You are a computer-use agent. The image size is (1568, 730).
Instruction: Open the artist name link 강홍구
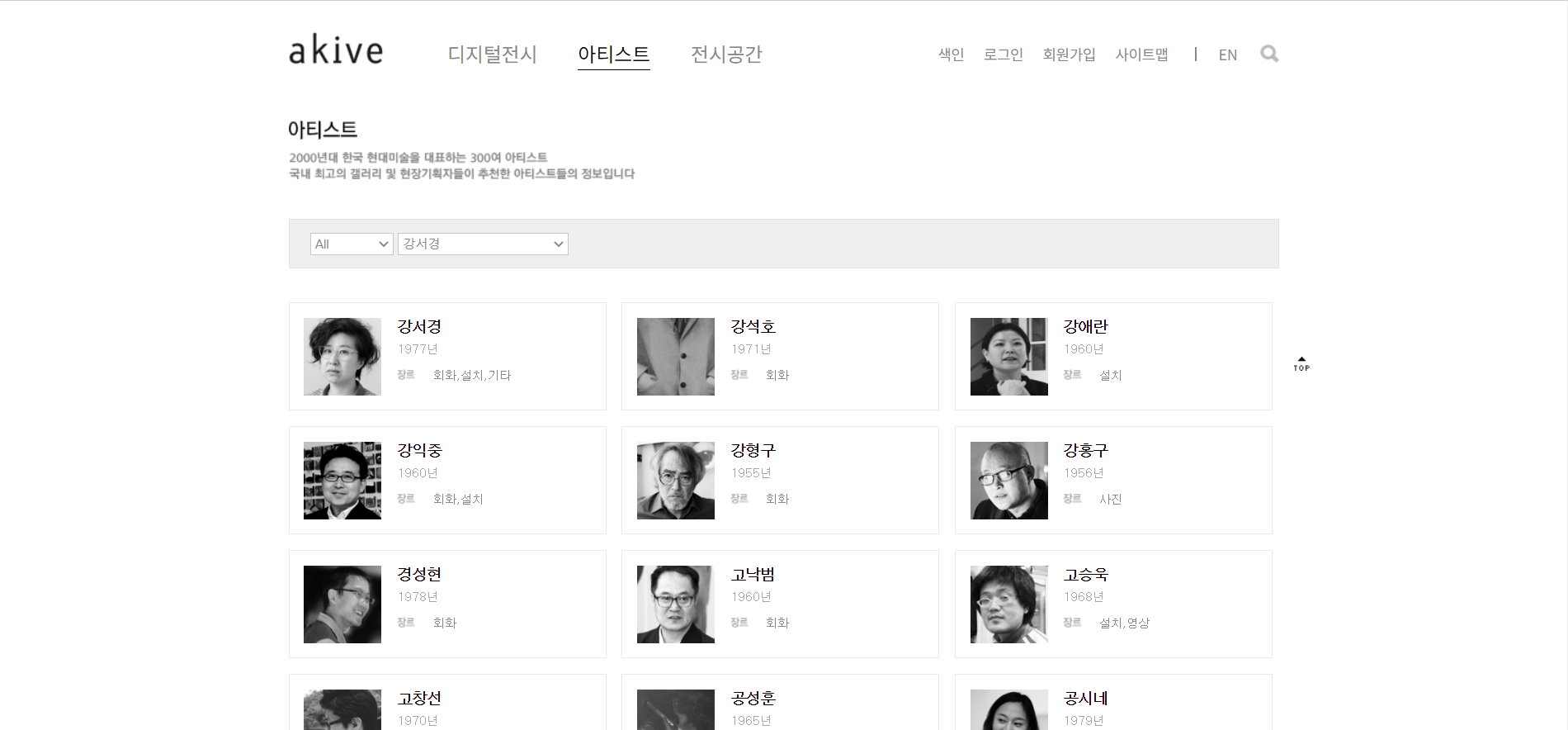click(x=1085, y=451)
